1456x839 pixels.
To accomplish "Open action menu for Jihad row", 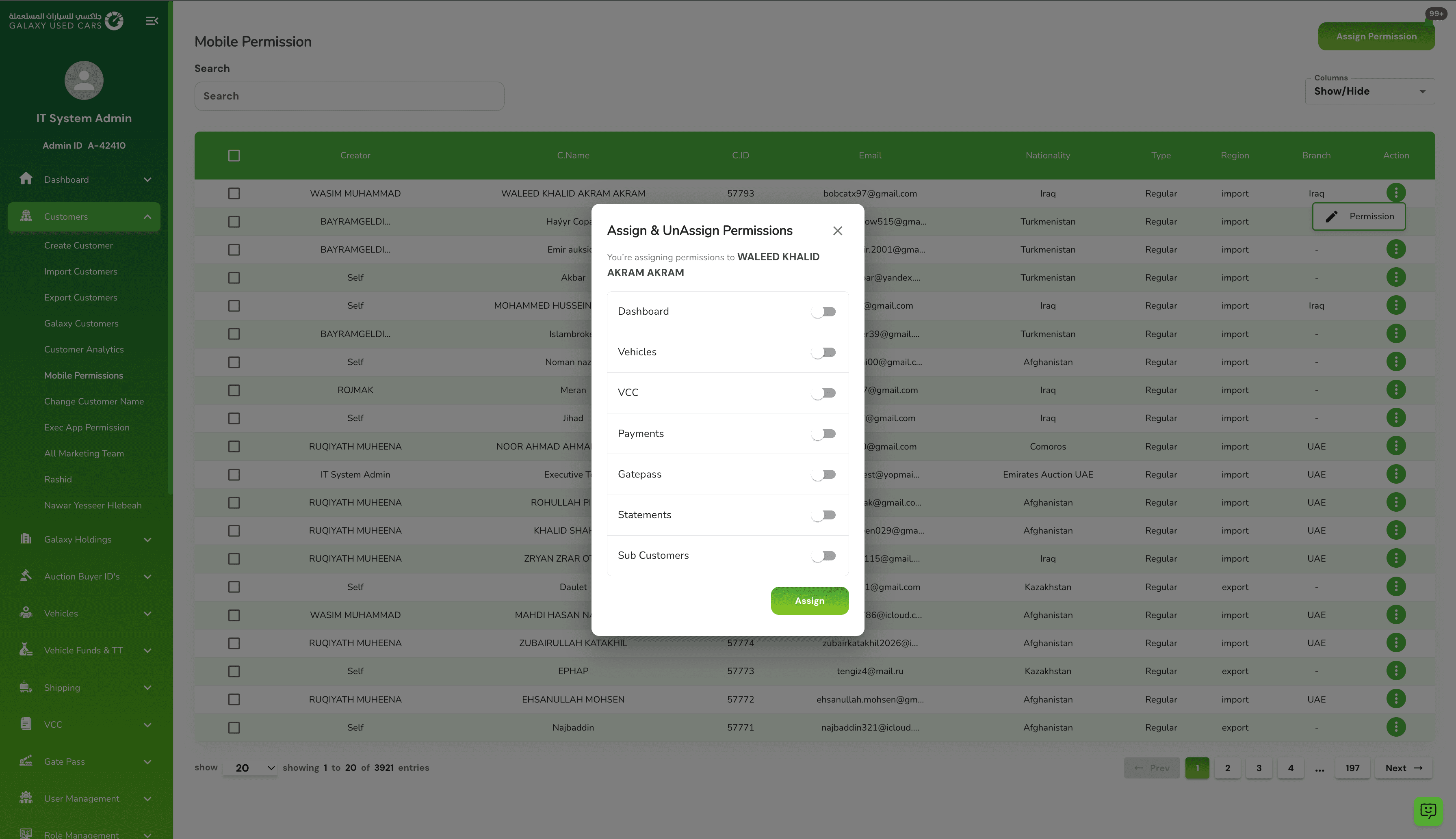I will [x=1396, y=418].
